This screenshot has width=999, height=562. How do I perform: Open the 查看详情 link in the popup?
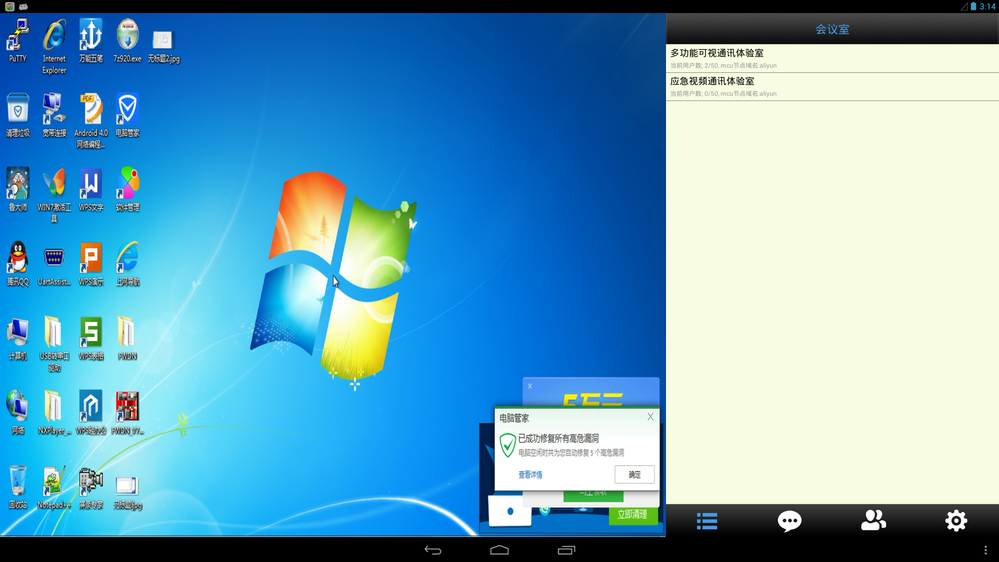coord(530,475)
